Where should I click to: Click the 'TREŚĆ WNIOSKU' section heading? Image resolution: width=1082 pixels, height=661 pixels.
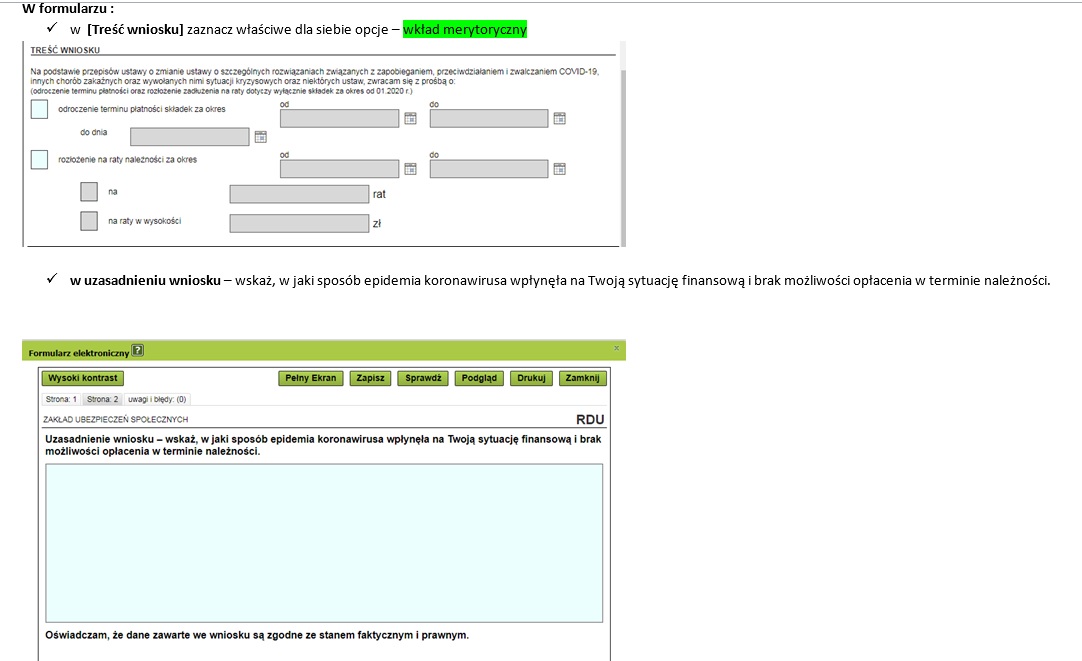point(65,50)
